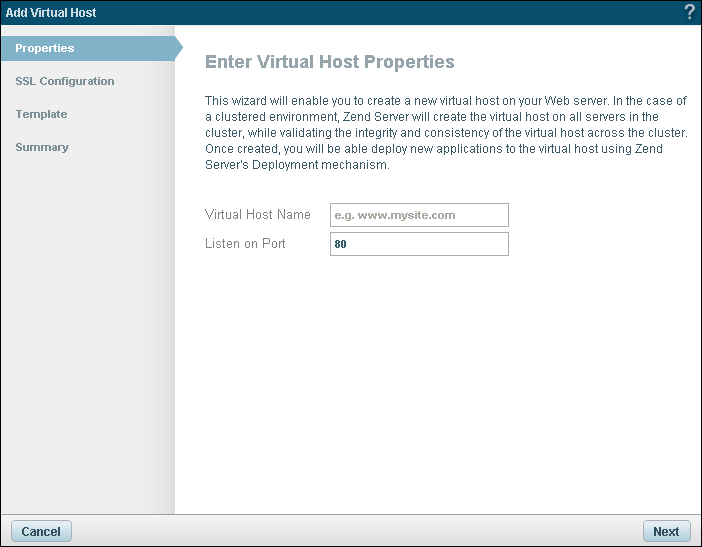702x547 pixels.
Task: Select the Properties wizard step
Action: 45,48
